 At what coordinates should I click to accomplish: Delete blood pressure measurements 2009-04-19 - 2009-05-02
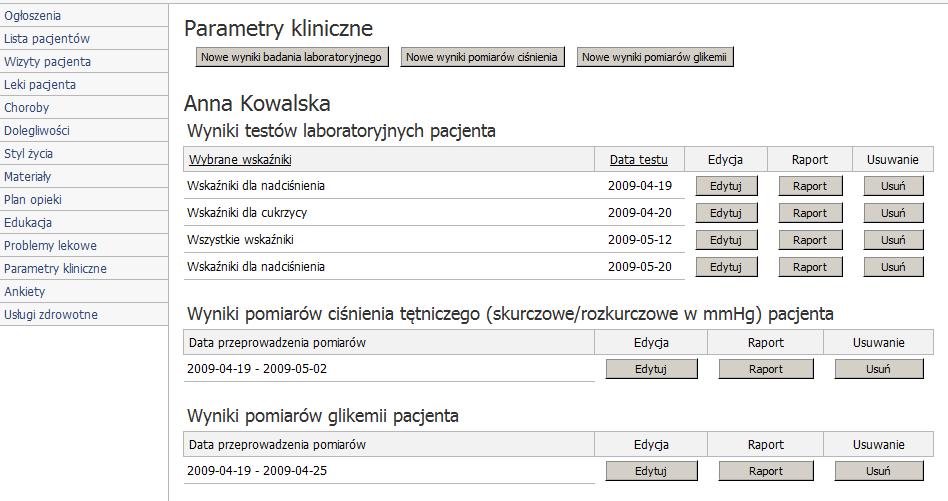(x=878, y=369)
